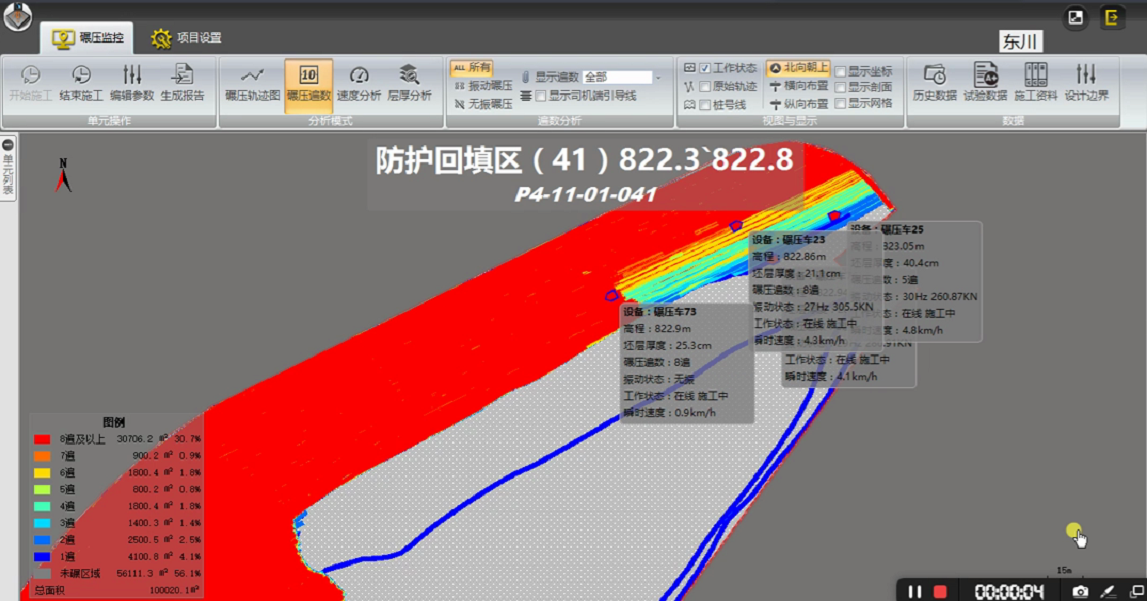
Task: Select 横向布置 layout option
Action: tap(798, 87)
